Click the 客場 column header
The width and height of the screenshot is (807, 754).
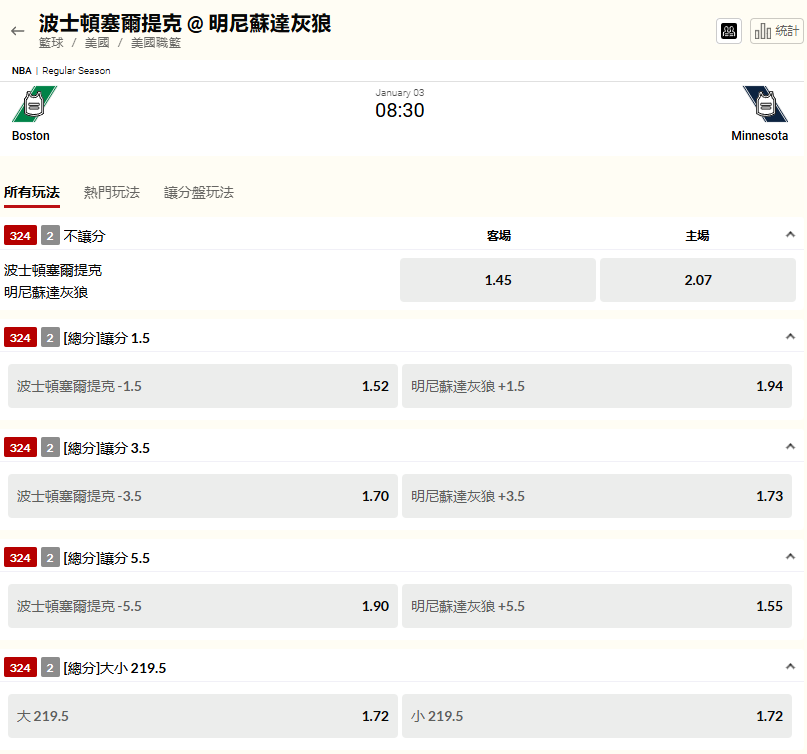point(498,235)
